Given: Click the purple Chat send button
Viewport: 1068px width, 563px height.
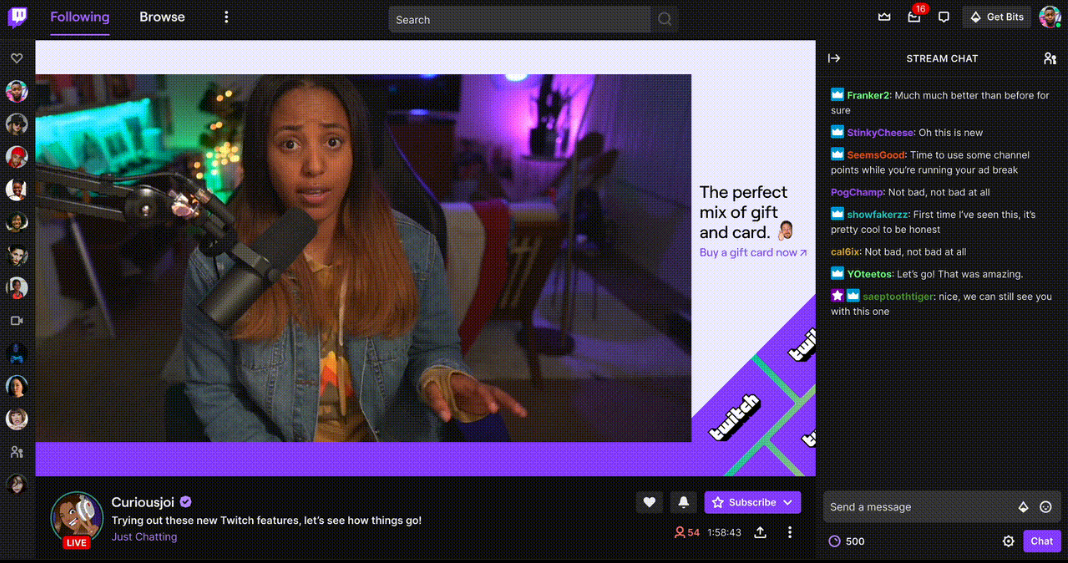Looking at the screenshot, I should 1041,541.
